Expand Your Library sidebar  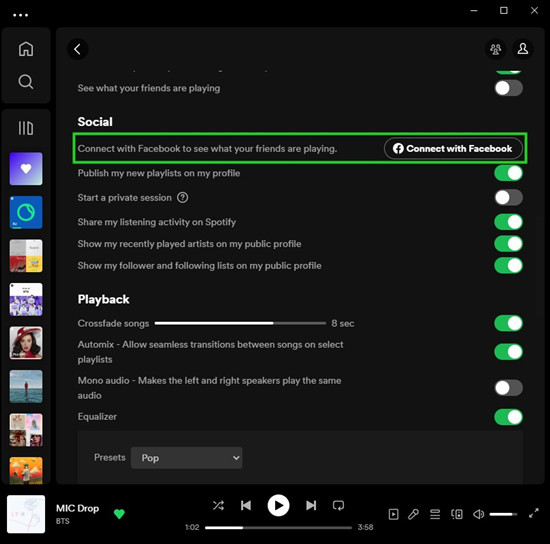(26, 128)
